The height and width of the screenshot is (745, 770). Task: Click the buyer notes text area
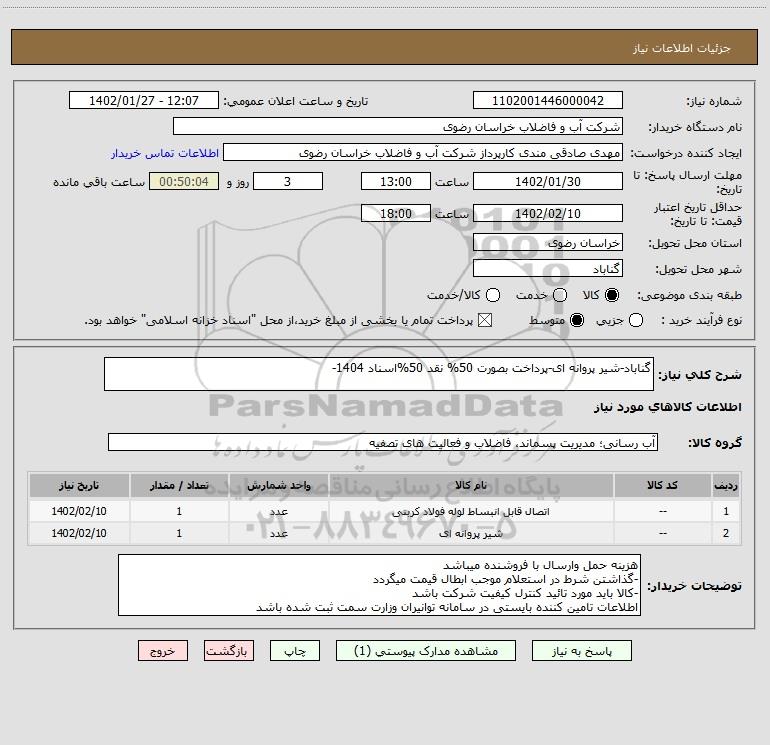click(x=379, y=585)
